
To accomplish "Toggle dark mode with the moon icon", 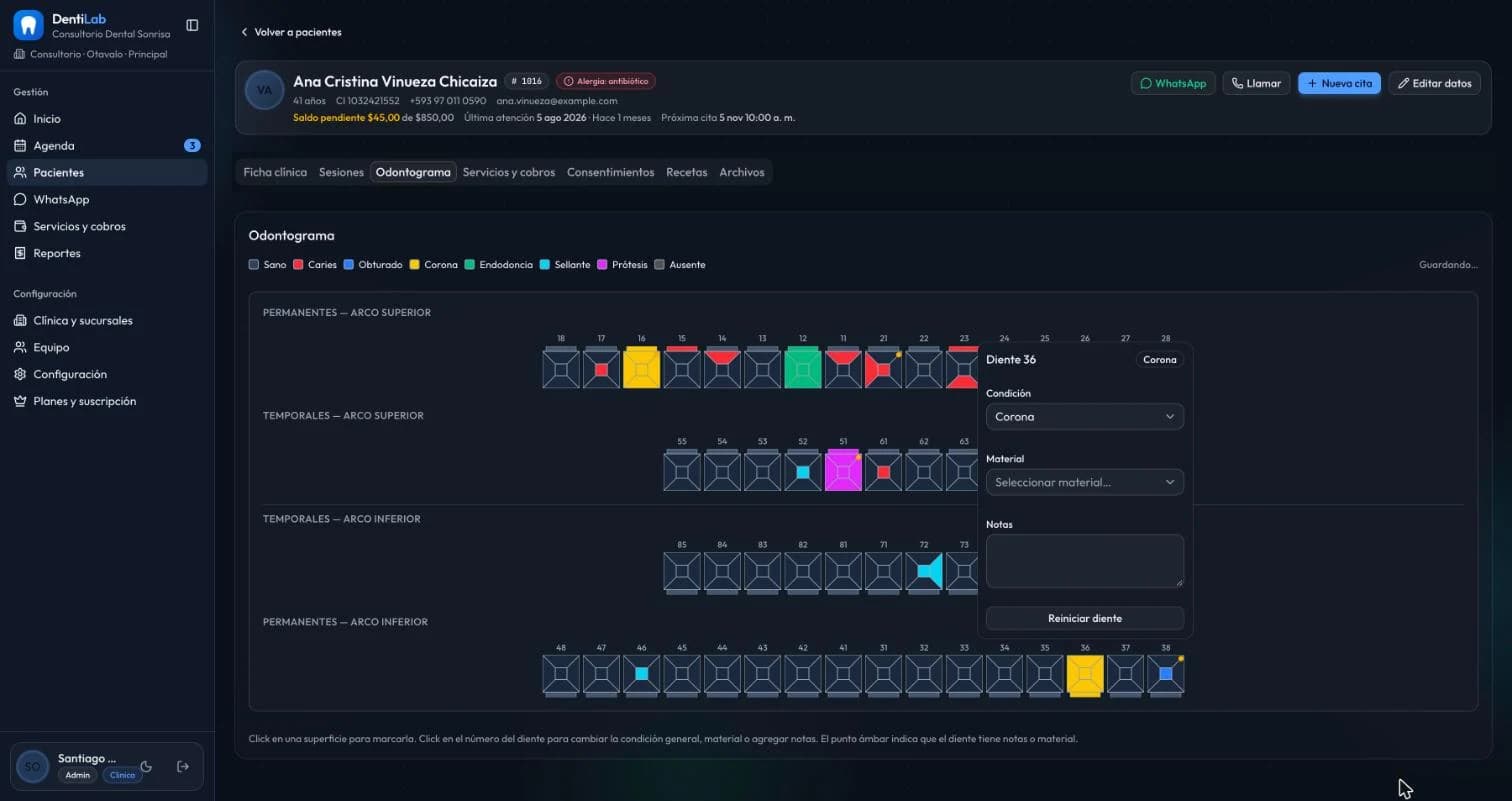I will [146, 767].
